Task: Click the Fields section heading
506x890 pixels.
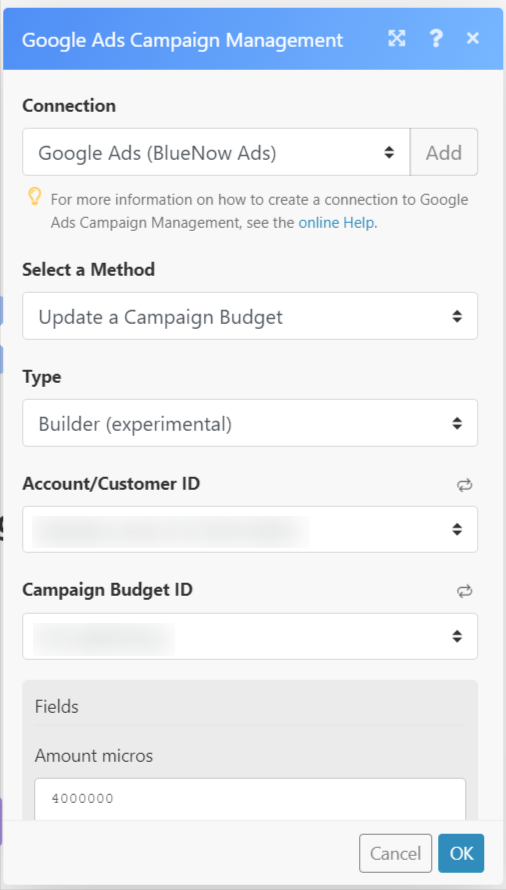Action: tap(57, 707)
